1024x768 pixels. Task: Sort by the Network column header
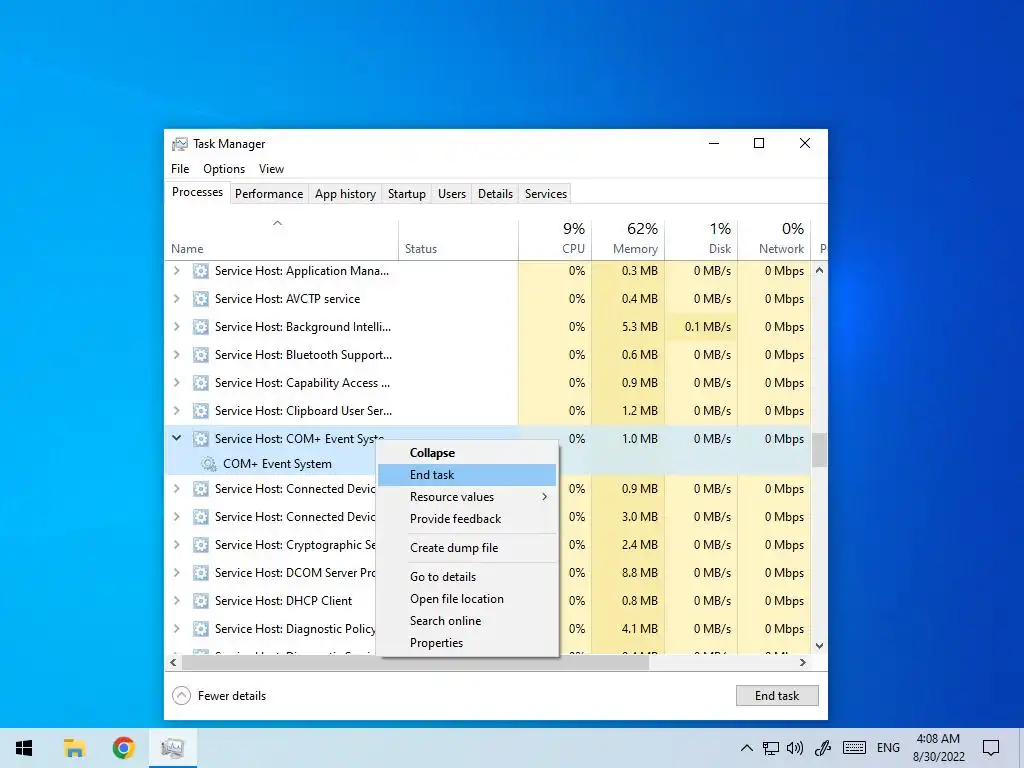pos(774,239)
